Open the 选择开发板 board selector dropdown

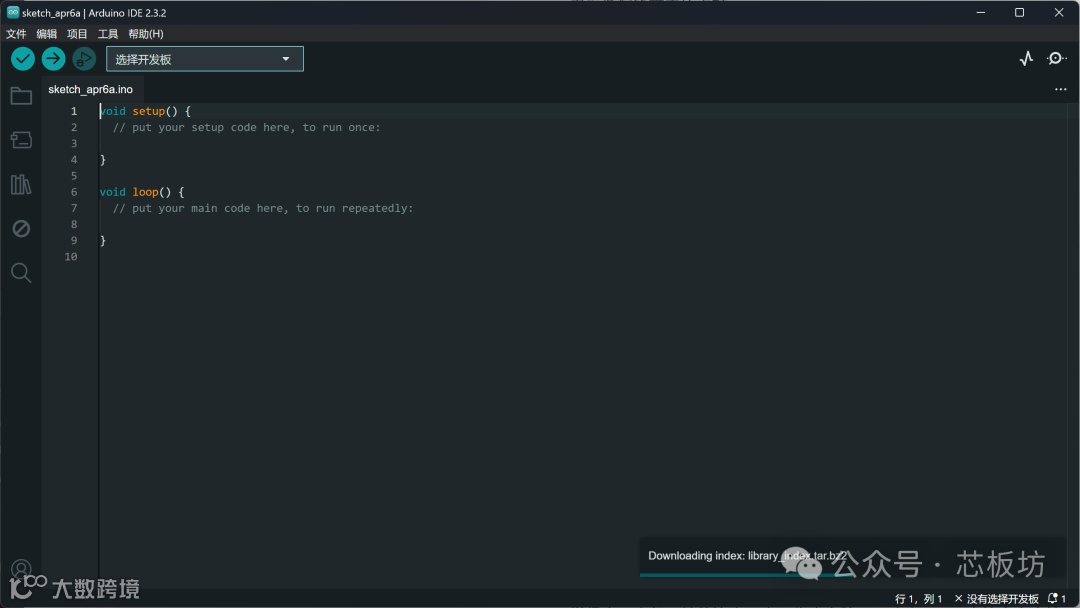coord(205,59)
